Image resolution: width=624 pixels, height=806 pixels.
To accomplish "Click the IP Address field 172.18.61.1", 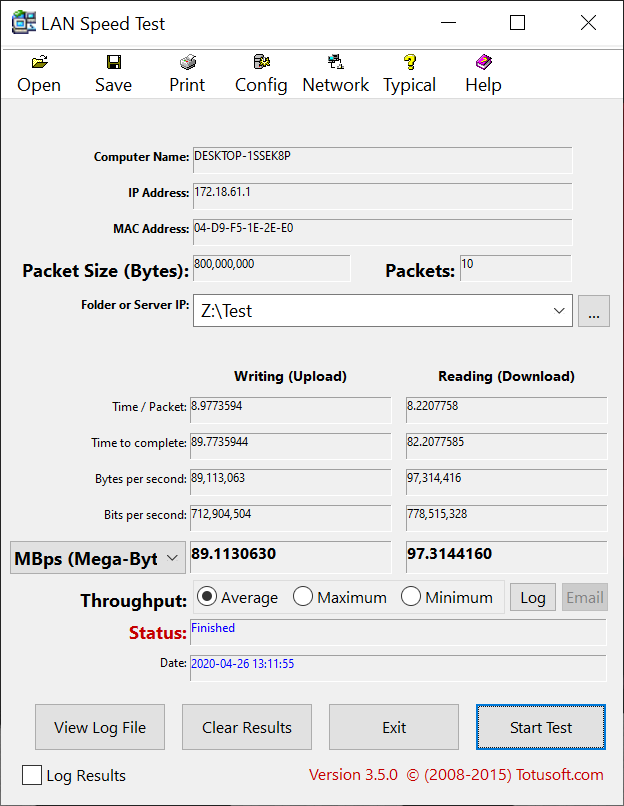I will tap(382, 196).
